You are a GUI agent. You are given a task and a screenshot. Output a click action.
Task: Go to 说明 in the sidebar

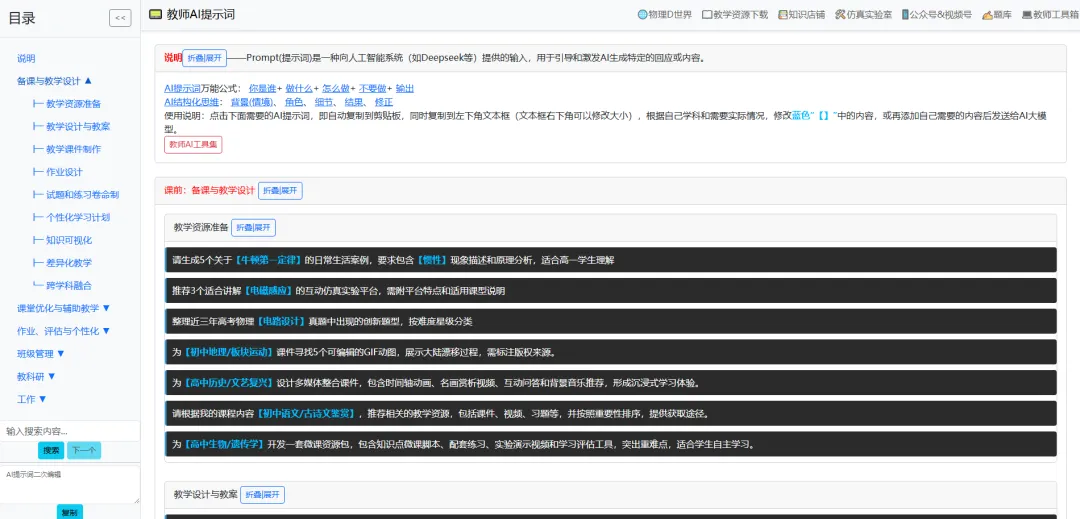[x=26, y=59]
